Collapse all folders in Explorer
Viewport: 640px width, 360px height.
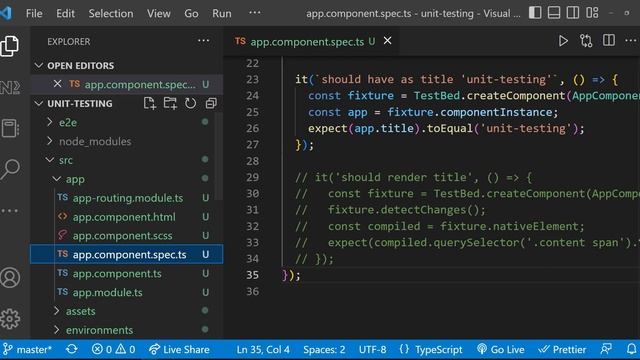211,103
